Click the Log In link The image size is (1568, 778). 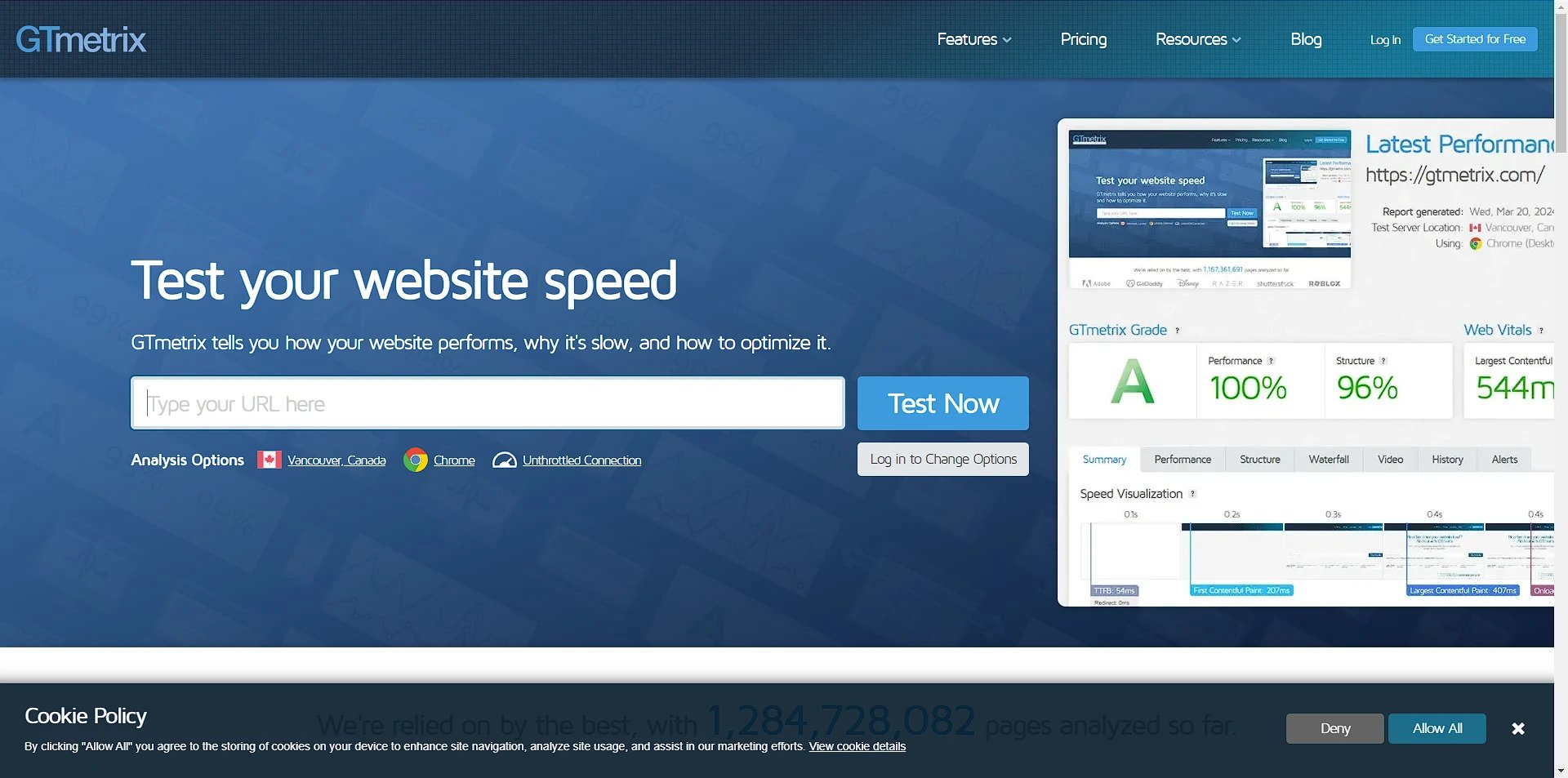tap(1385, 40)
